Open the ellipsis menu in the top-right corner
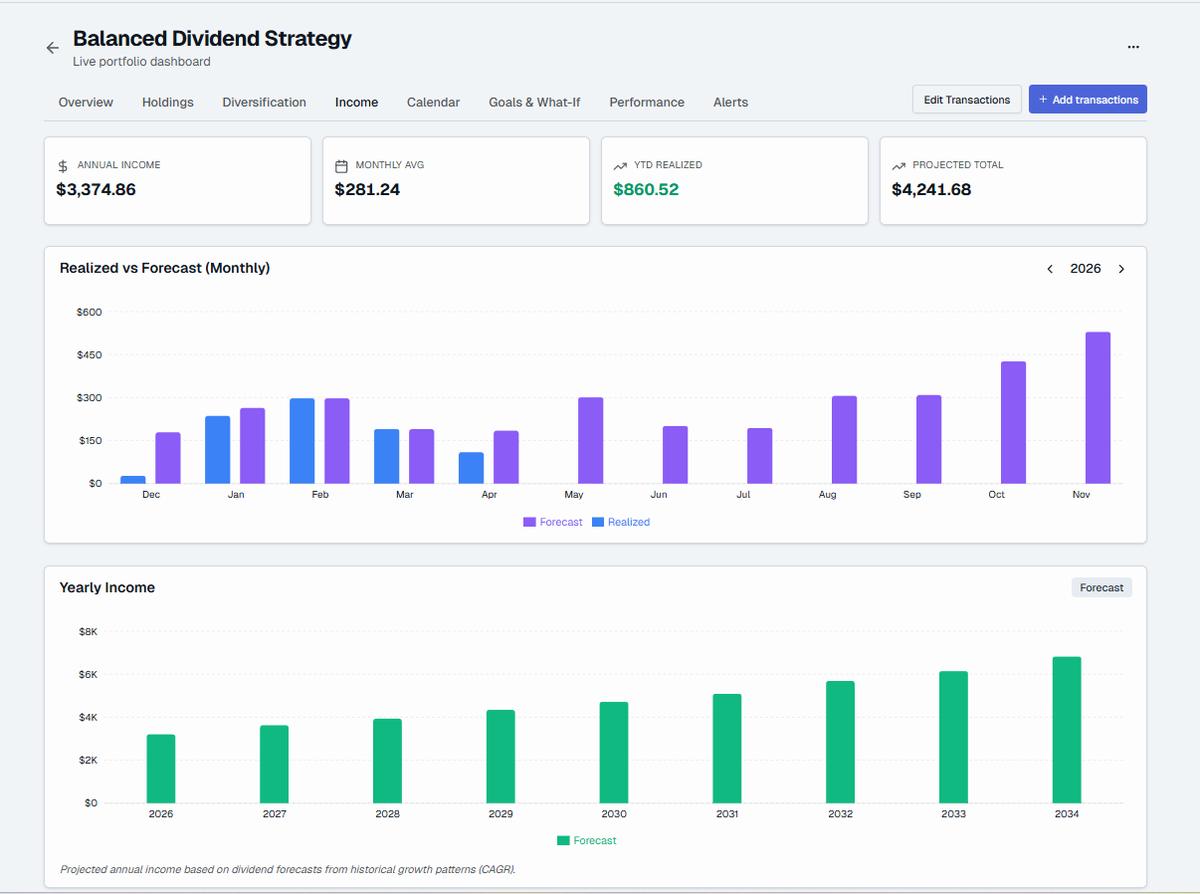 [1133, 46]
